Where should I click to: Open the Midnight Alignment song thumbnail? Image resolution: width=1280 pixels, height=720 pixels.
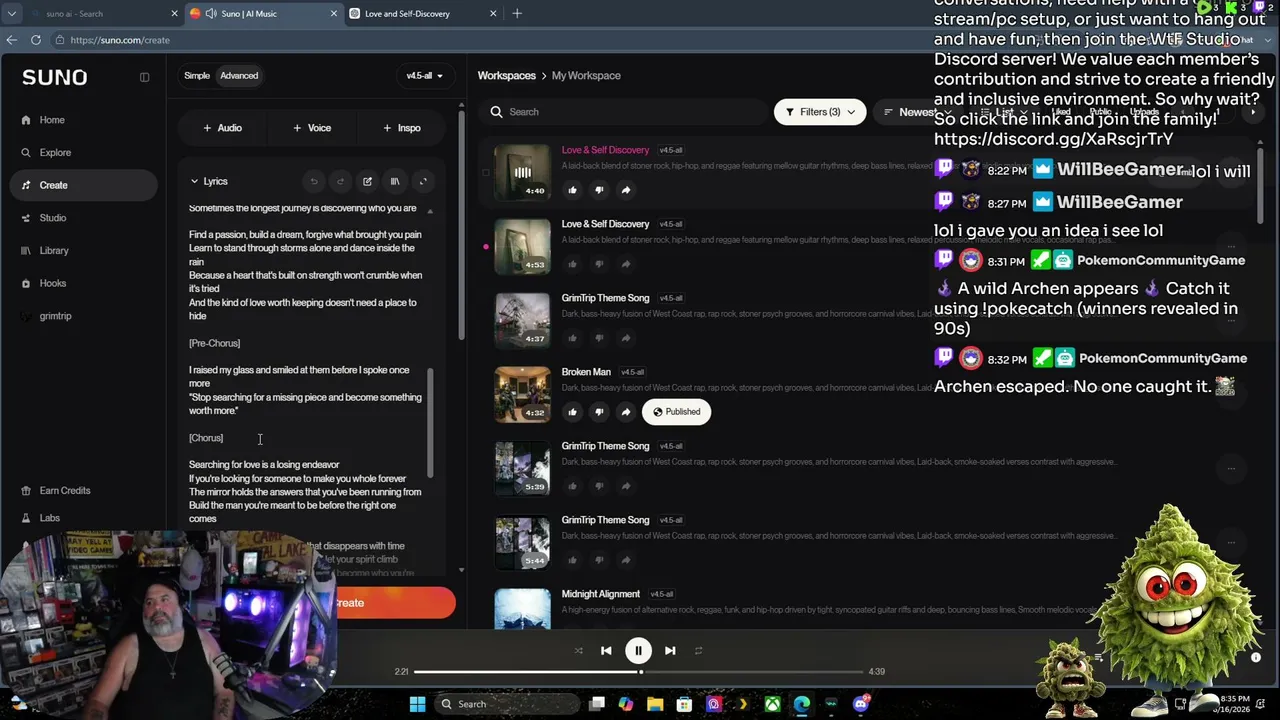click(522, 610)
